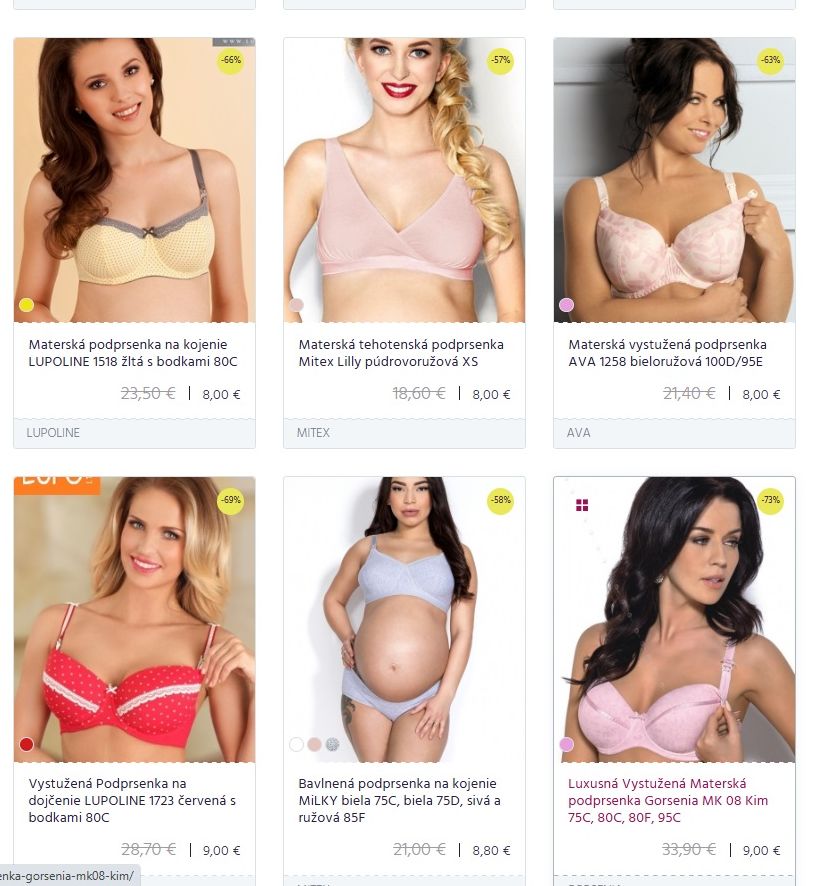The image size is (826, 886).
Task: Click the -63% badge on AVA 1258
Action: click(x=771, y=60)
